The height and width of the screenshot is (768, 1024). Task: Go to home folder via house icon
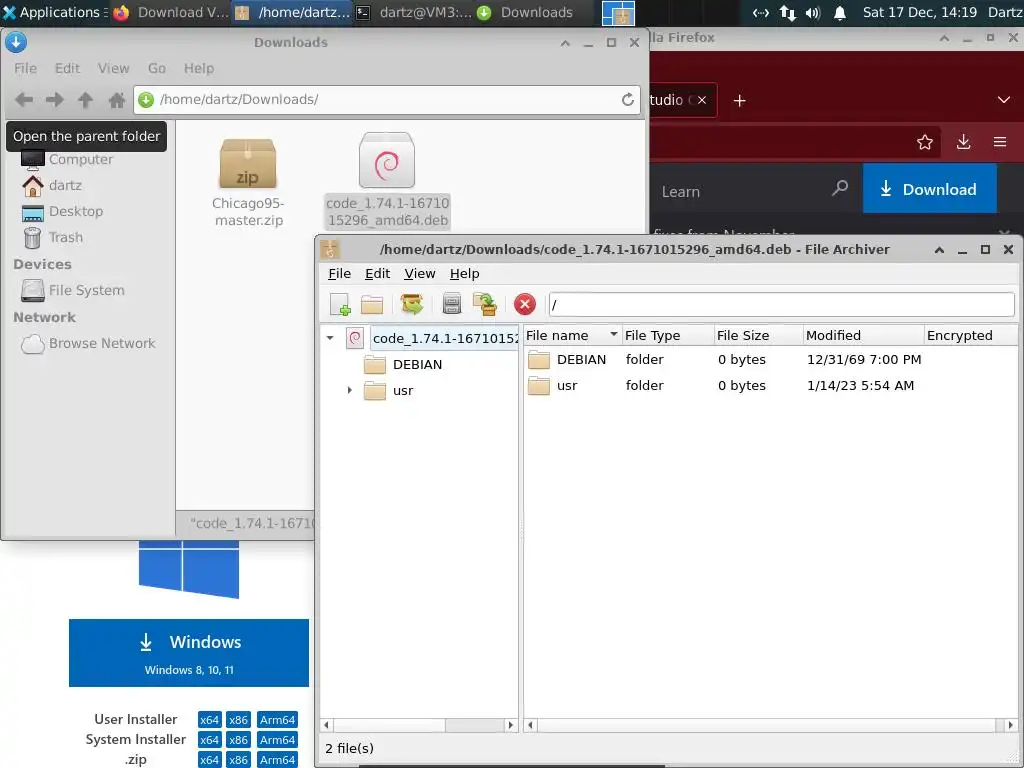pyautogui.click(x=117, y=100)
